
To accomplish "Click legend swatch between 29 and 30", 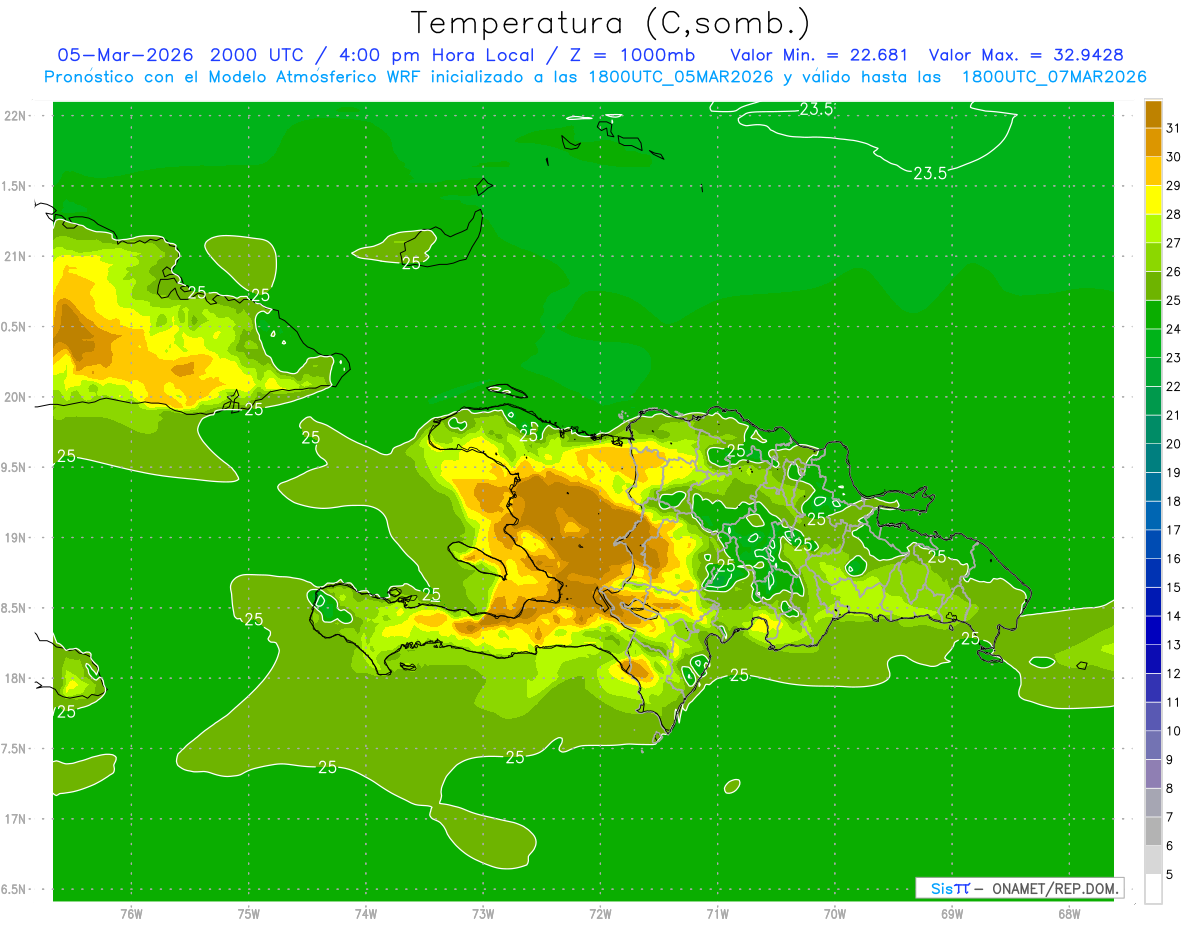I will tap(1153, 172).
